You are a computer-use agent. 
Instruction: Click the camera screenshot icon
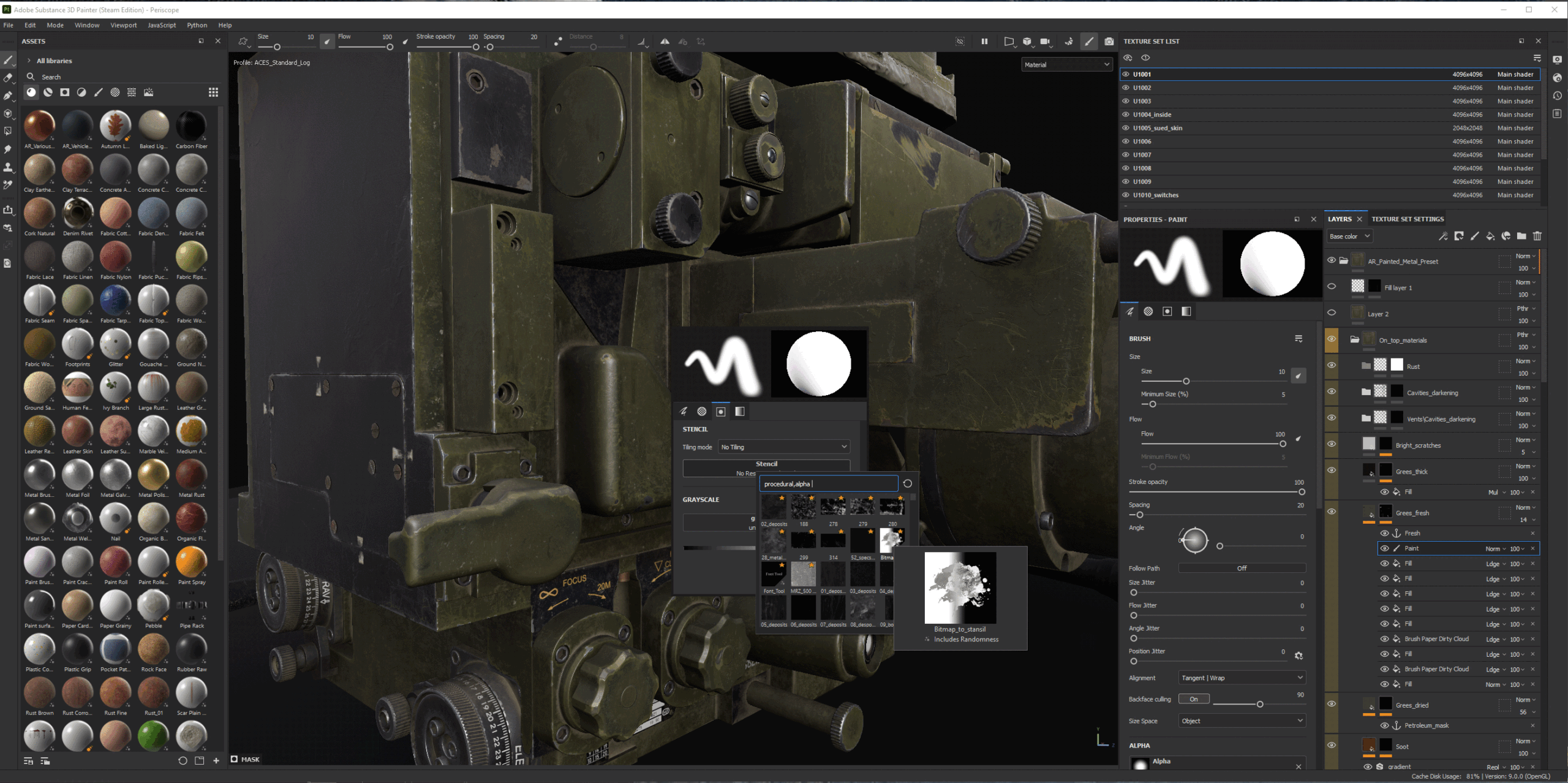coord(1109,42)
